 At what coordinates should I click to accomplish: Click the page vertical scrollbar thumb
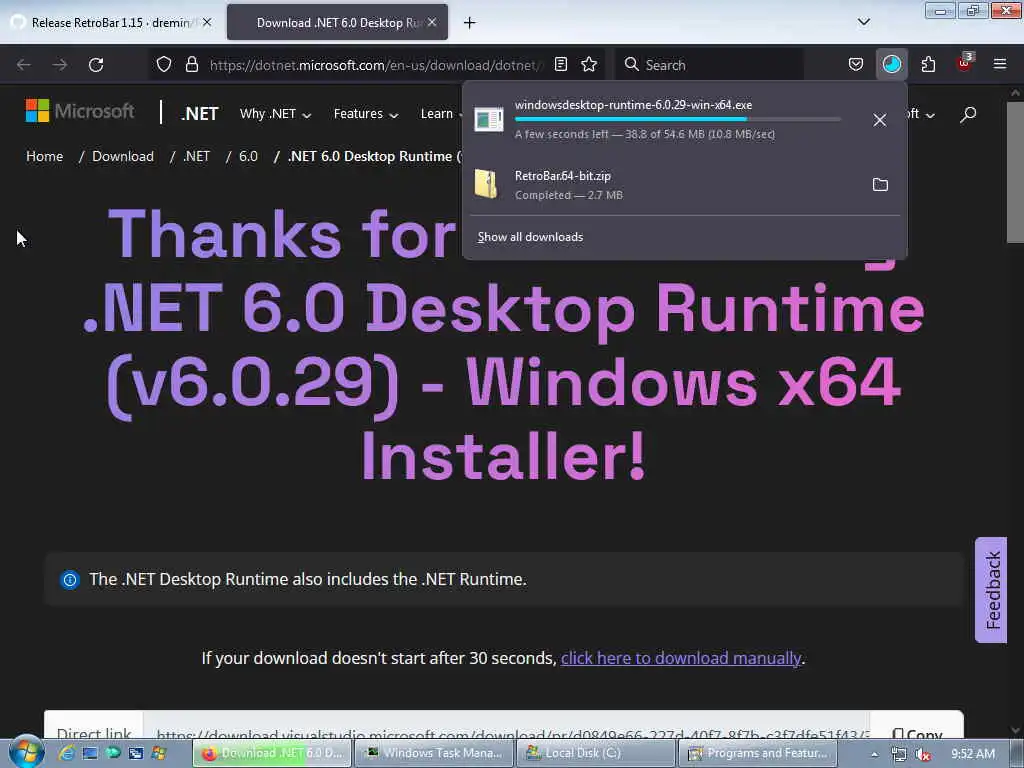pyautogui.click(x=1015, y=171)
